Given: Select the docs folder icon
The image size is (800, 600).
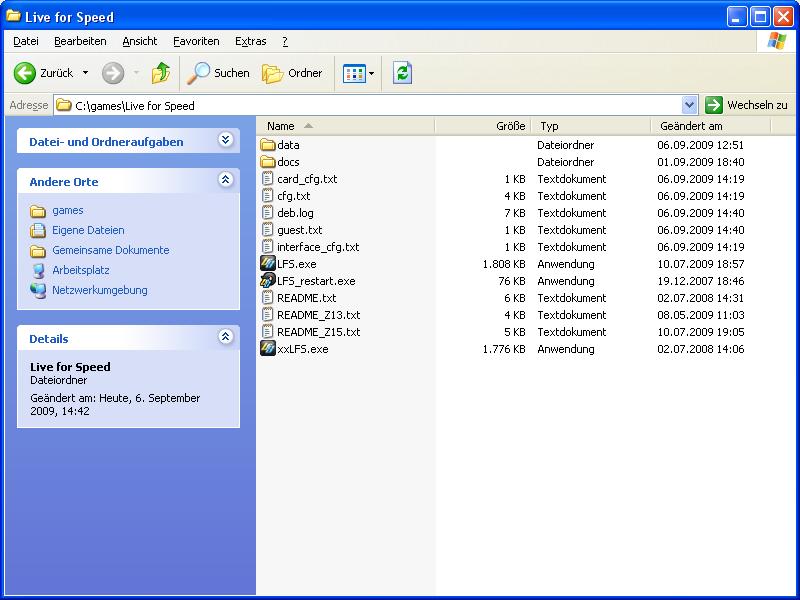Looking at the screenshot, I should [268, 162].
